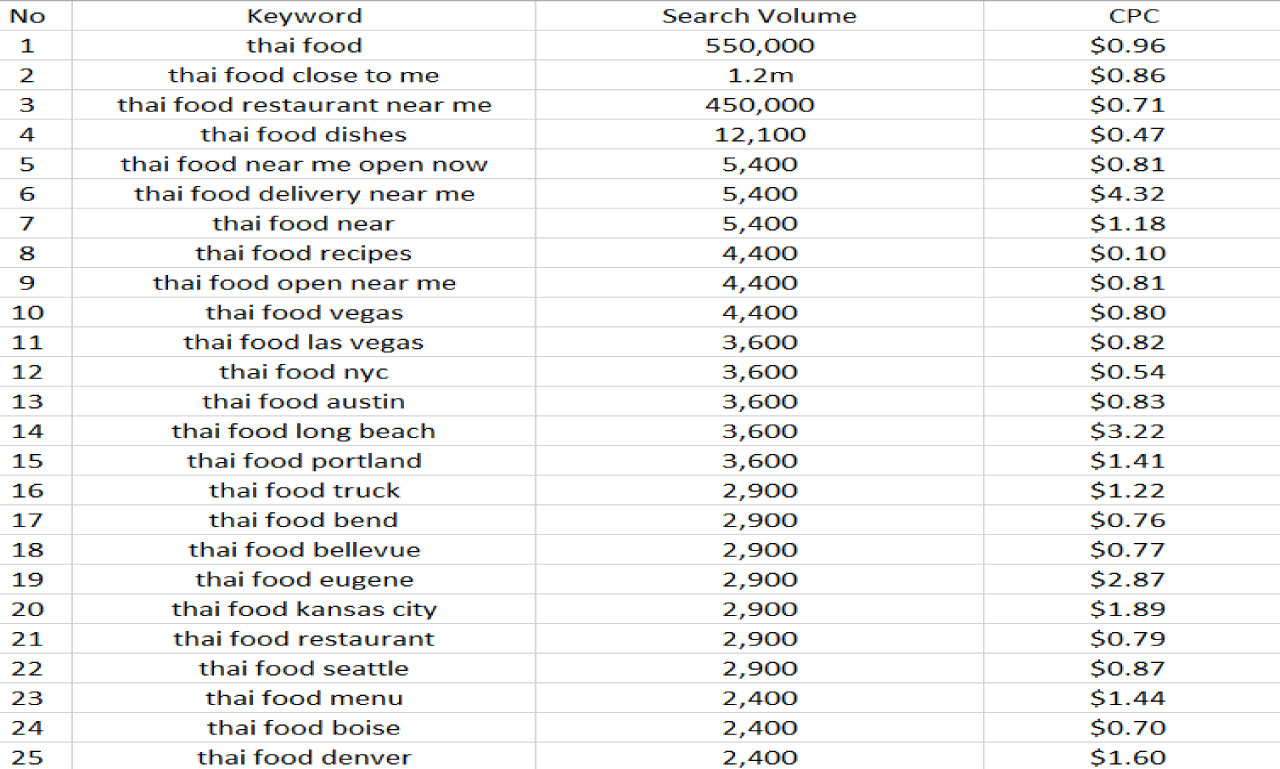This screenshot has height=769, width=1280.
Task: Click the 'thai food denver' keyword cell
Action: coord(304,757)
